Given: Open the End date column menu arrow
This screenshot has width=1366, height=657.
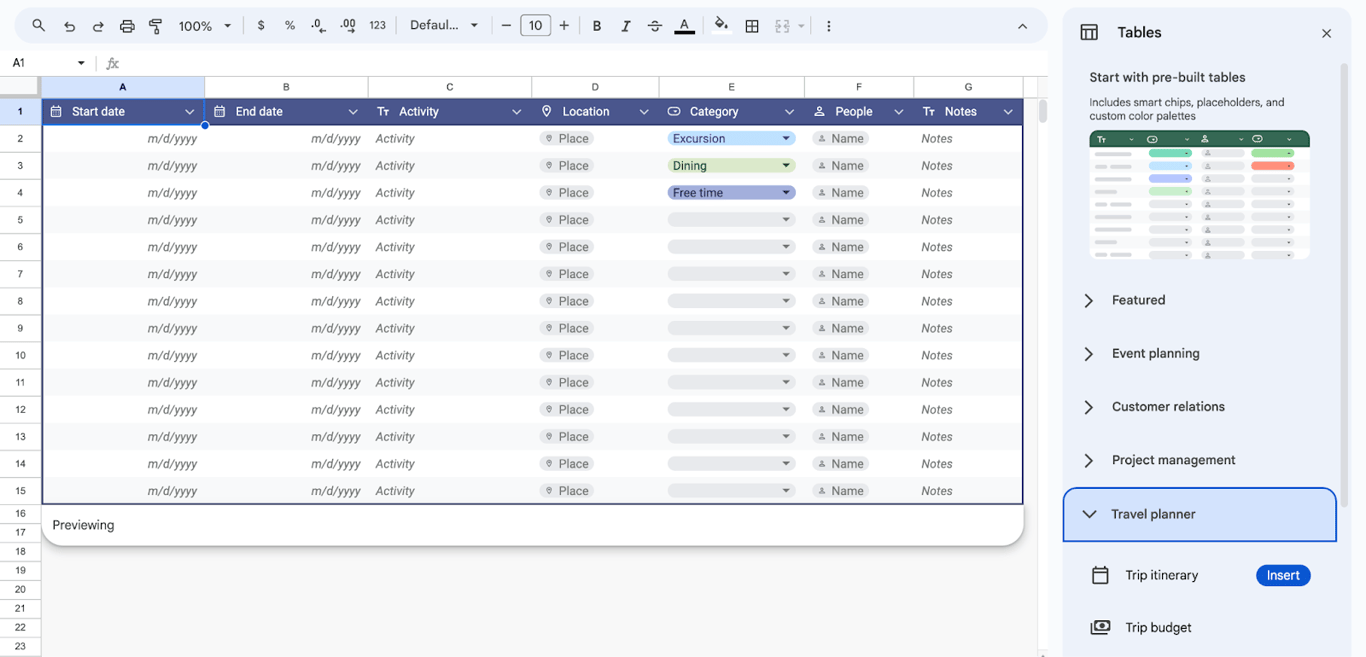Looking at the screenshot, I should 352,112.
